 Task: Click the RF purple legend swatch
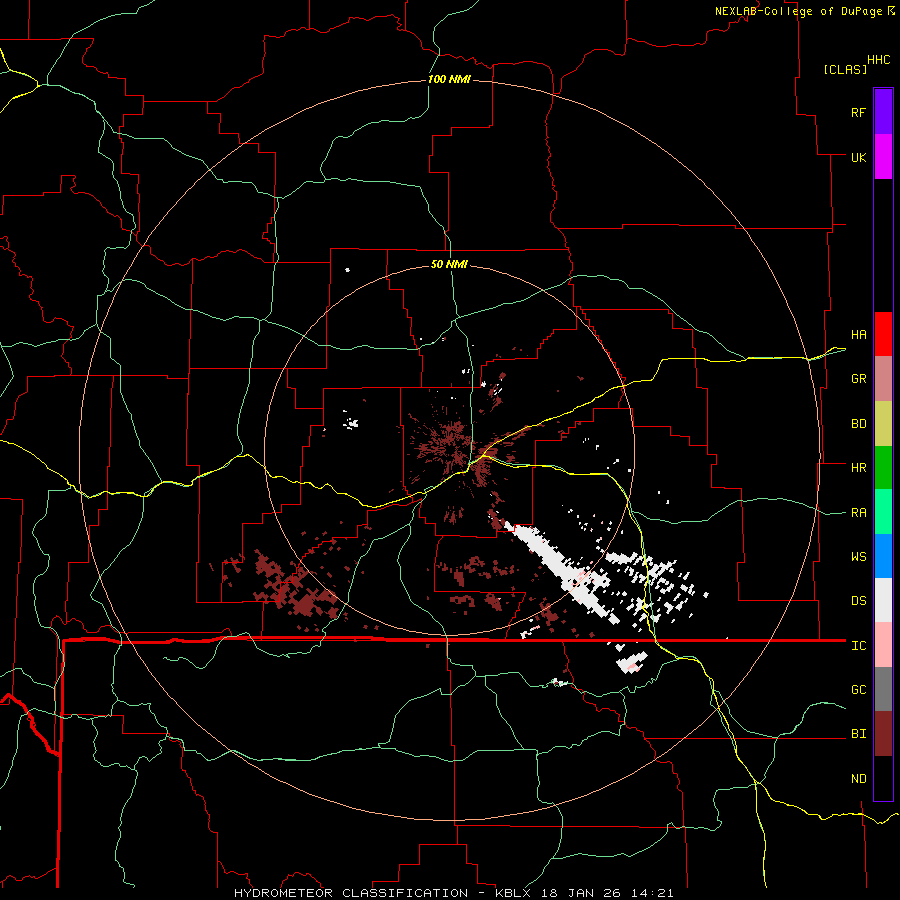pos(883,112)
